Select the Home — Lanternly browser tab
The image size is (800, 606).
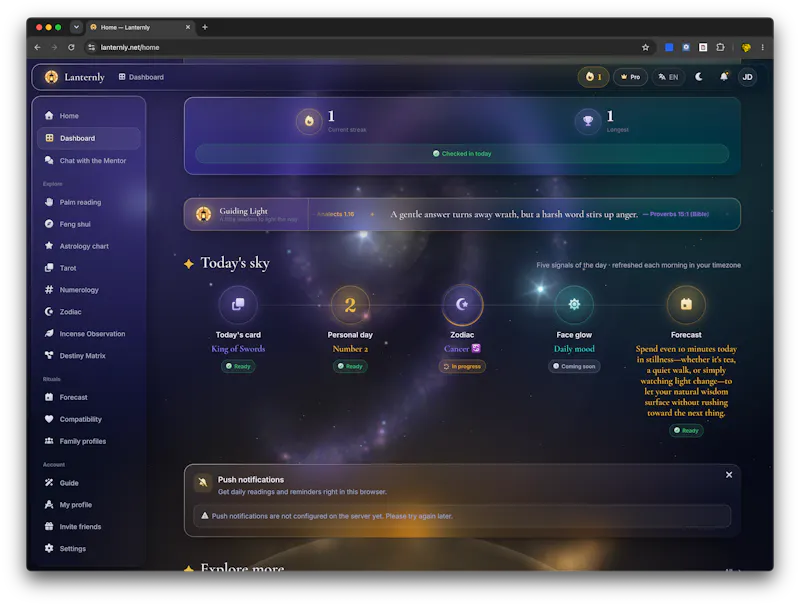coord(140,27)
